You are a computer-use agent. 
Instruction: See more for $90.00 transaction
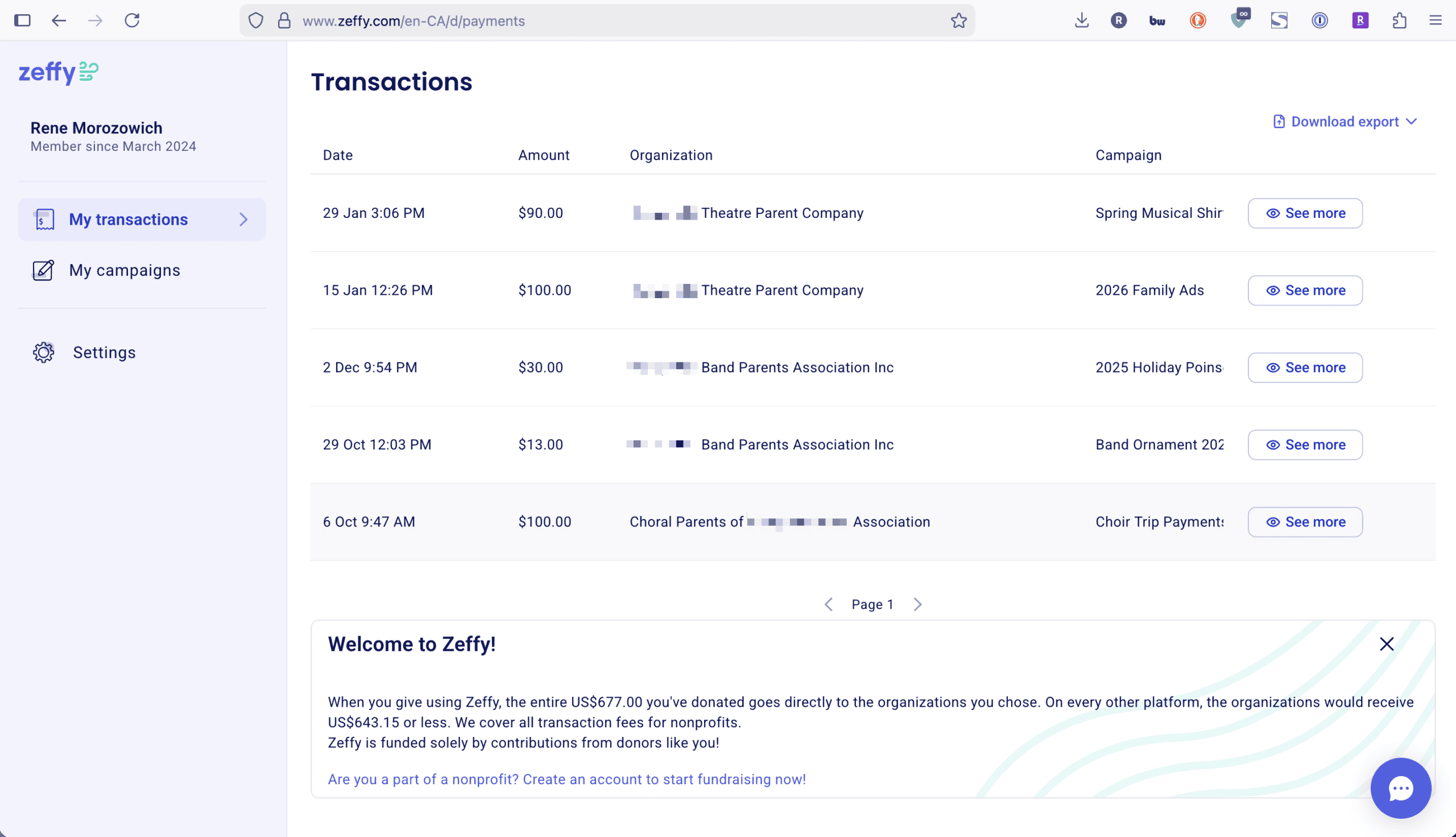1304,213
